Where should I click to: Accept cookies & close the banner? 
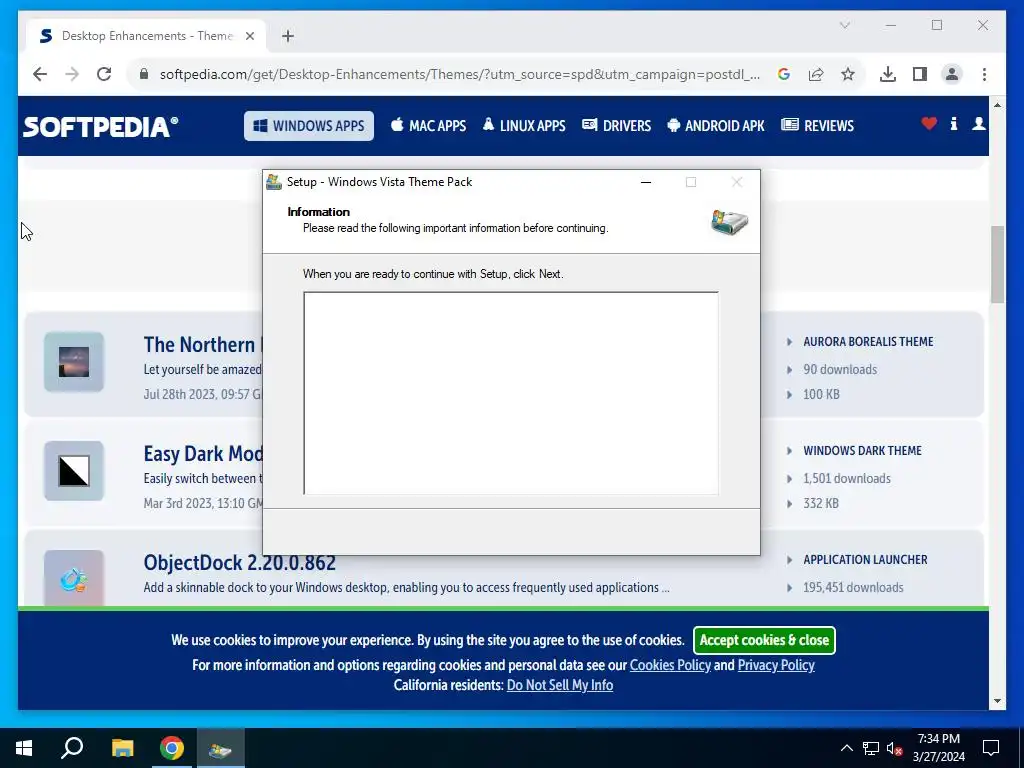[764, 640]
